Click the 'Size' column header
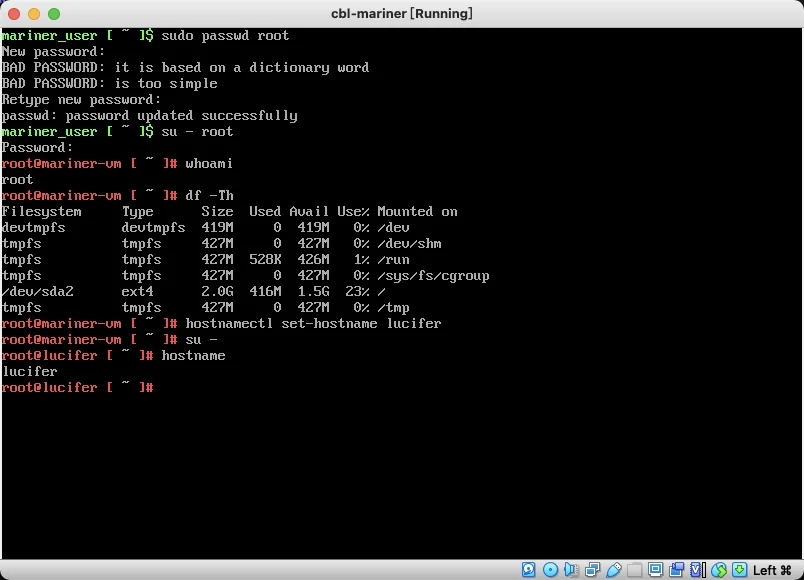Screen dimensions: 804x580 217,211
